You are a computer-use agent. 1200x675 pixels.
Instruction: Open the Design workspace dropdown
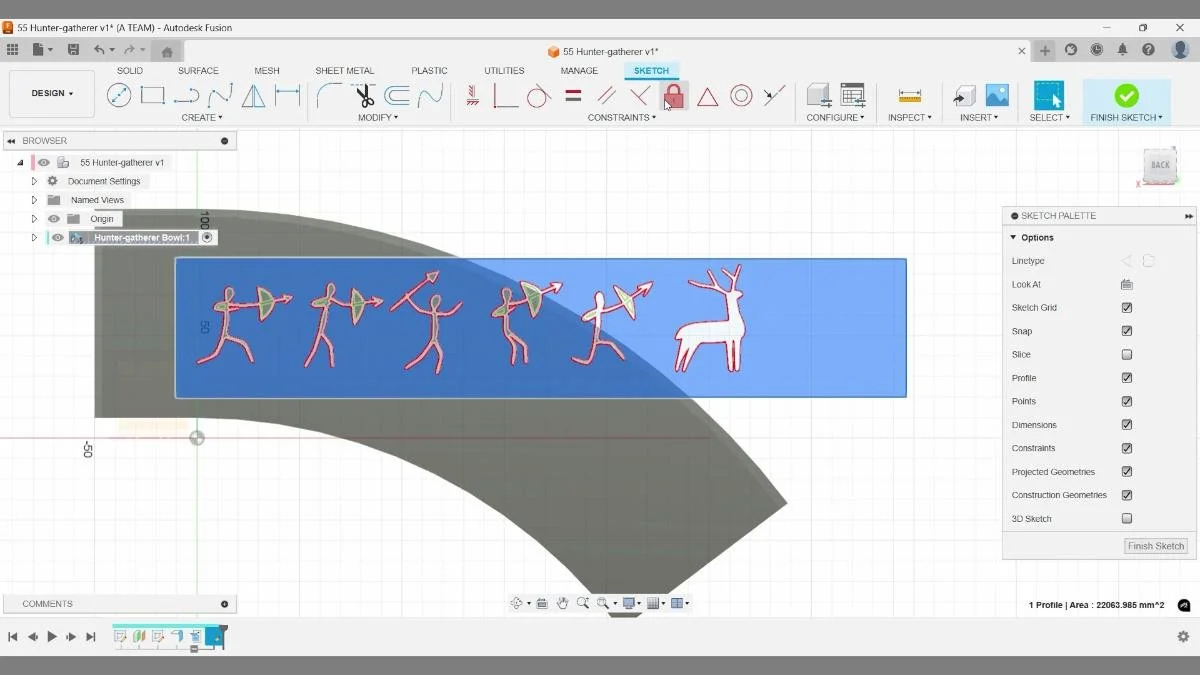[51, 93]
